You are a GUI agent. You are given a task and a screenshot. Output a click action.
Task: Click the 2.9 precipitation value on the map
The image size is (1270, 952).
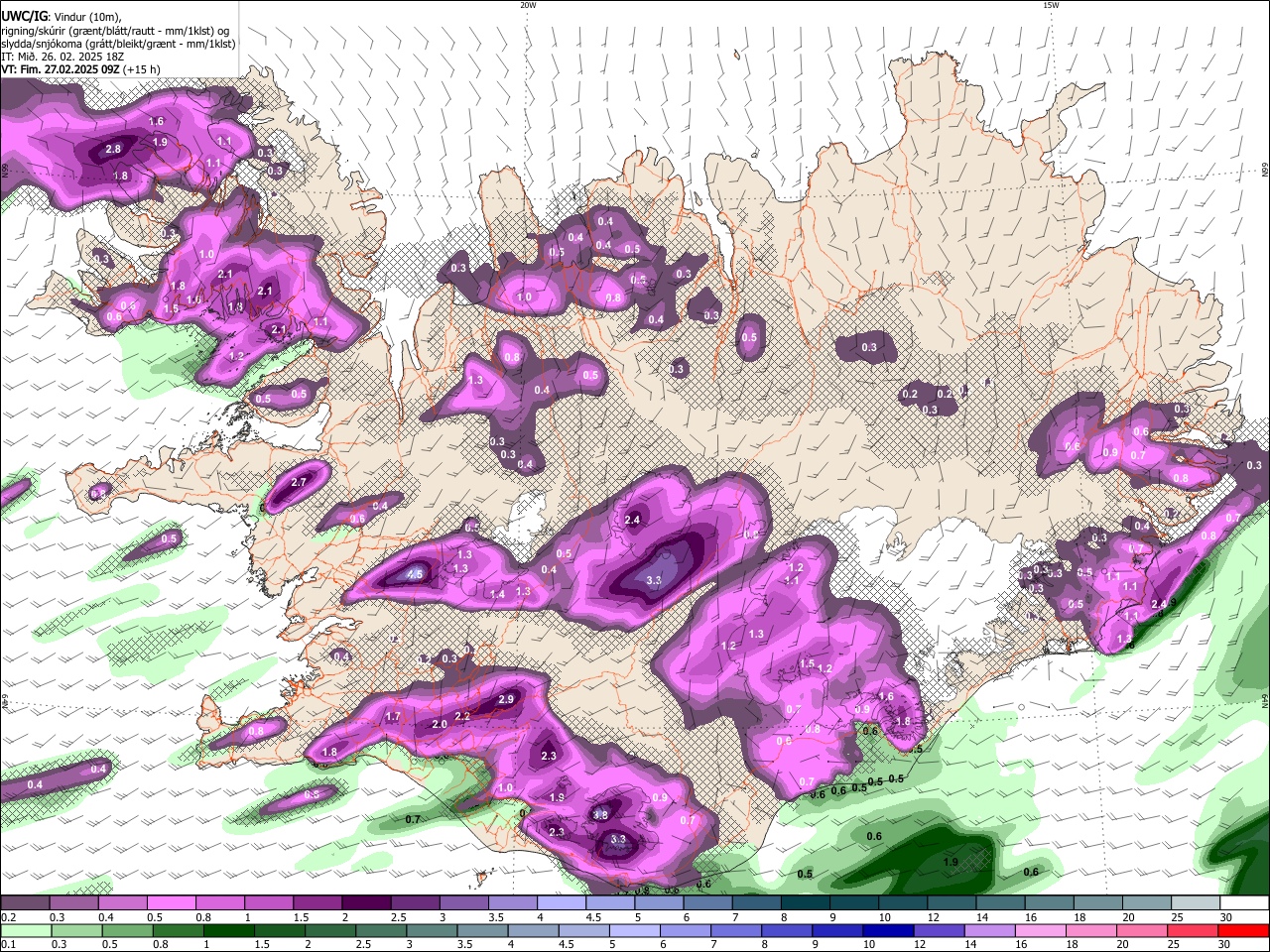(506, 699)
